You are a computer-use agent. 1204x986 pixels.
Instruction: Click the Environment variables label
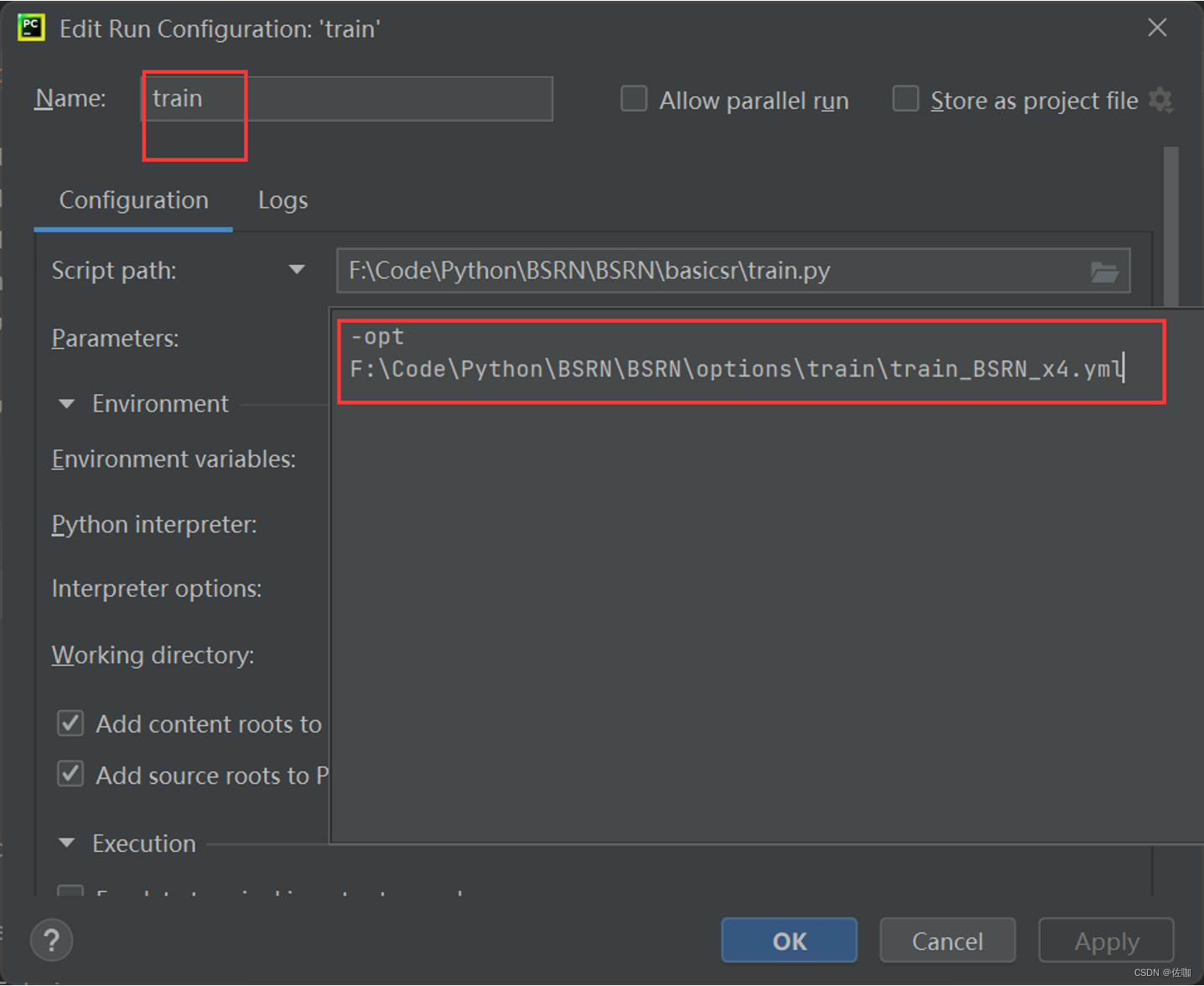[x=174, y=459]
